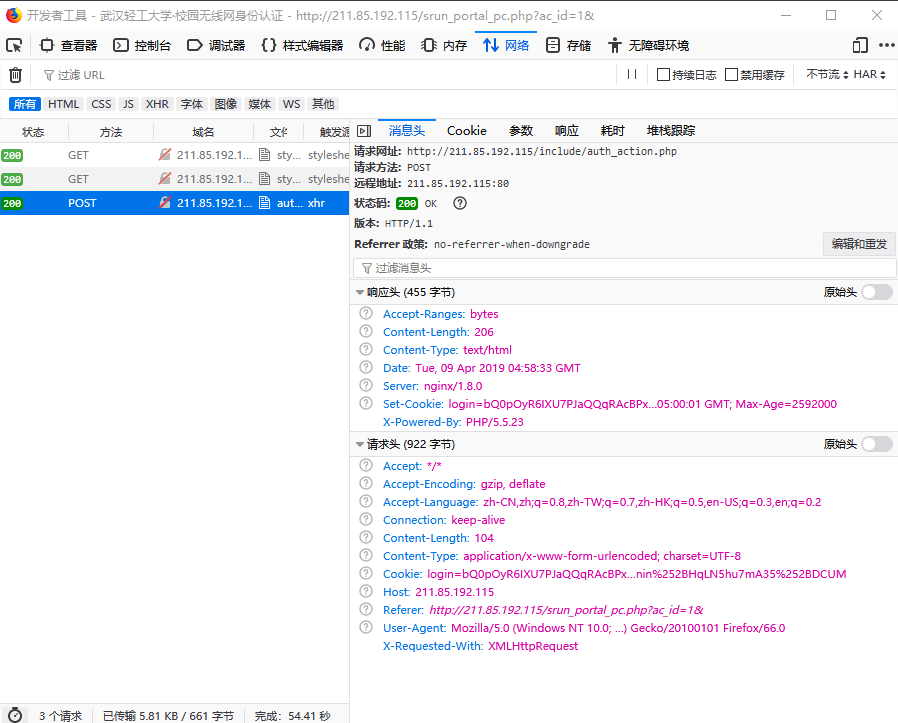Filter requests by XHR type
The height and width of the screenshot is (723, 898).
pyautogui.click(x=157, y=104)
